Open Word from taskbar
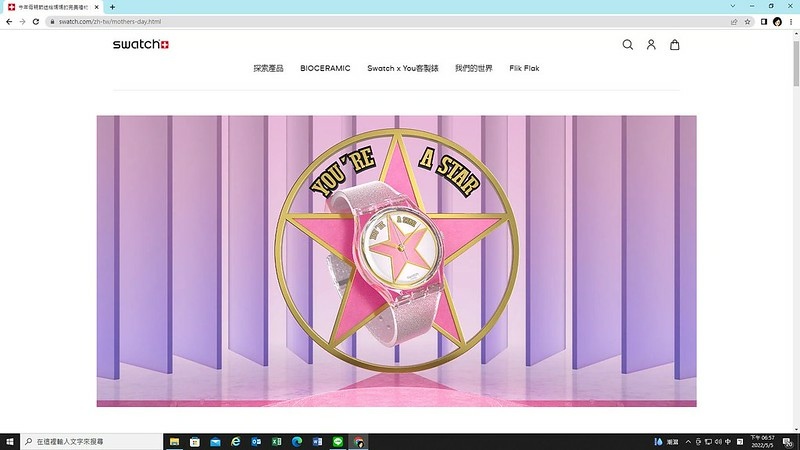Viewport: 800px width, 450px height. (x=317, y=441)
